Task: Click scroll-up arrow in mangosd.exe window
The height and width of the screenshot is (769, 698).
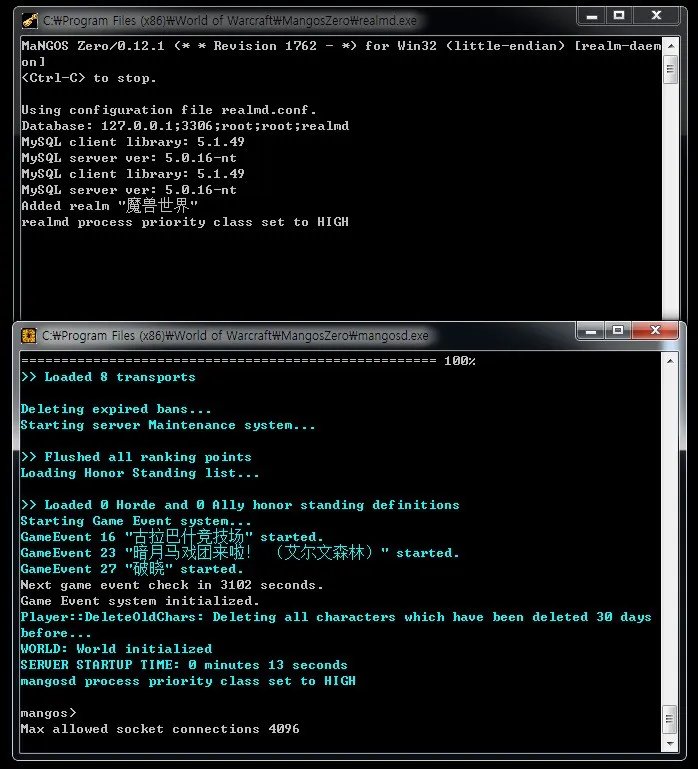Action: [x=670, y=361]
